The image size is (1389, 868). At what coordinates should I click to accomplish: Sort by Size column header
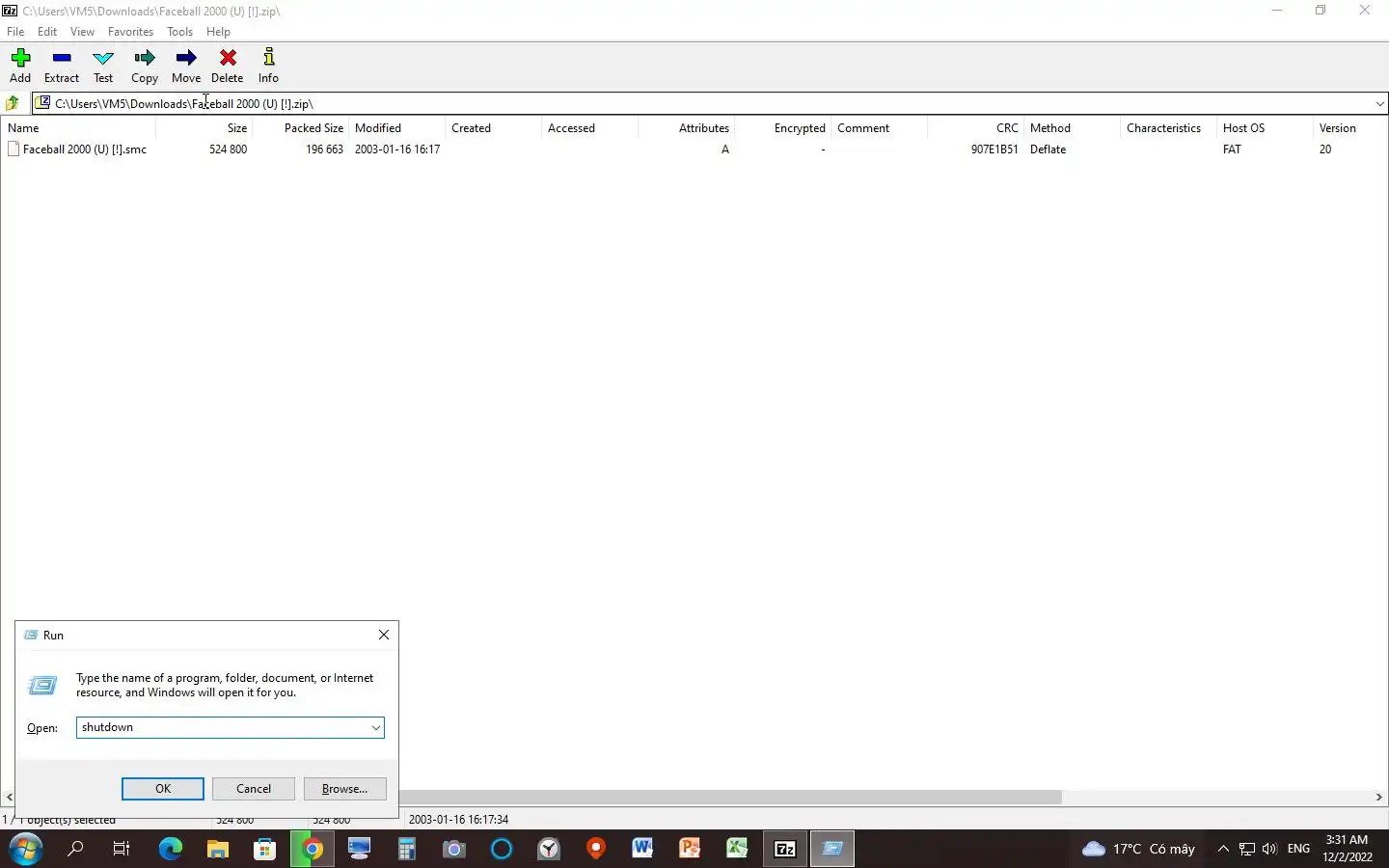(x=204, y=128)
